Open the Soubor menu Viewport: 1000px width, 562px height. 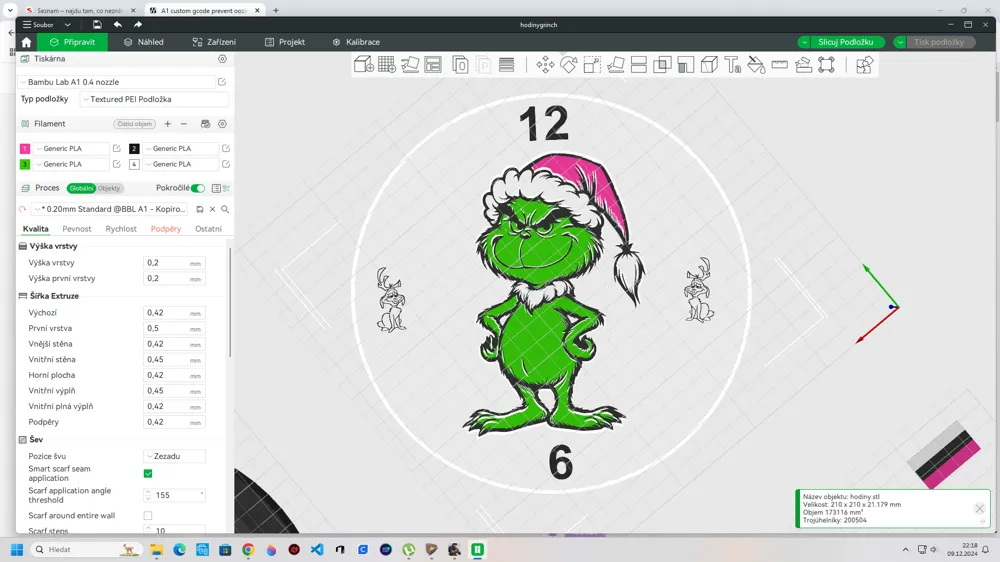[x=38, y=25]
